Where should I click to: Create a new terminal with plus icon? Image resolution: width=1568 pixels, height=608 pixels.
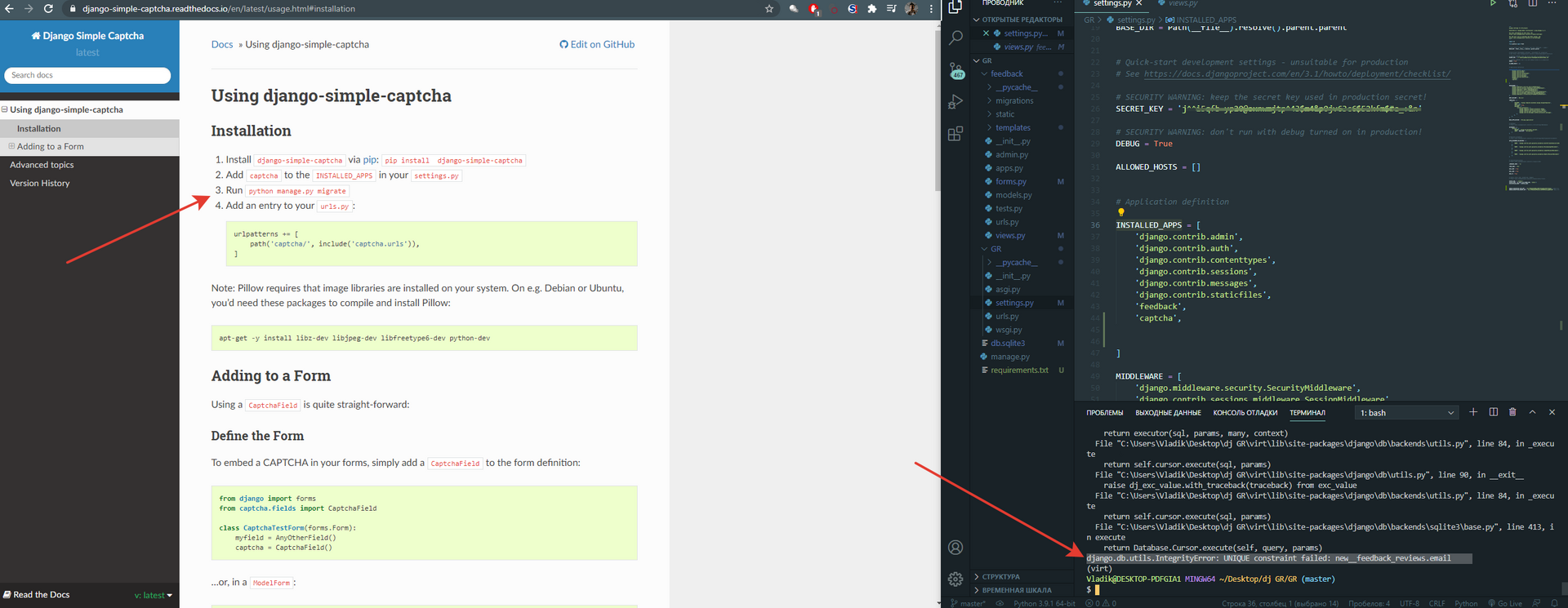pos(1473,412)
